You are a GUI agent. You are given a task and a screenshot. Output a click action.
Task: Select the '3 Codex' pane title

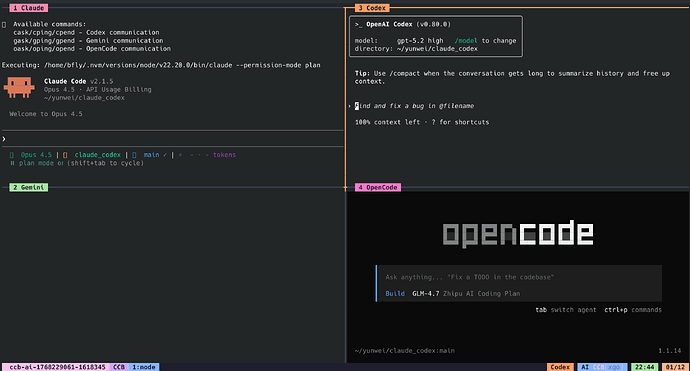[x=372, y=8]
